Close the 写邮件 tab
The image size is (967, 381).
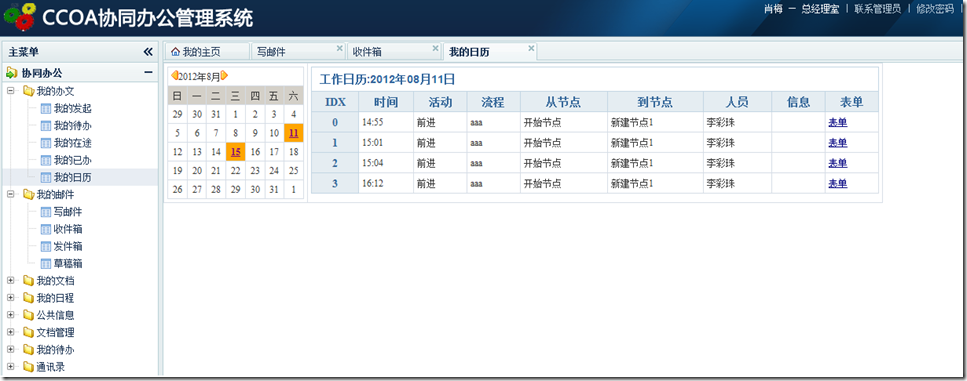pyautogui.click(x=339, y=48)
